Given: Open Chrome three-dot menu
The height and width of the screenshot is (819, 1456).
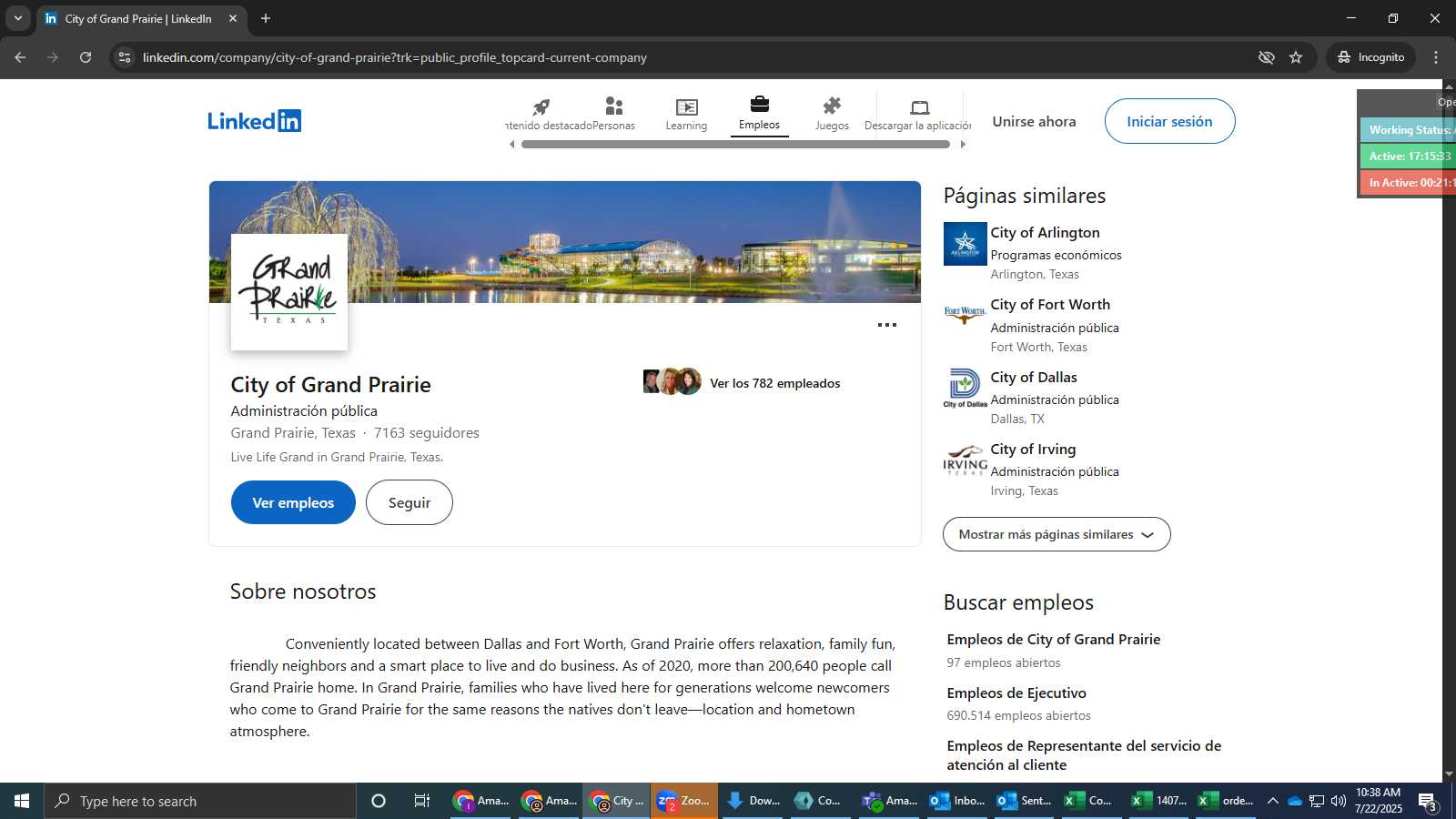Looking at the screenshot, I should tap(1436, 57).
